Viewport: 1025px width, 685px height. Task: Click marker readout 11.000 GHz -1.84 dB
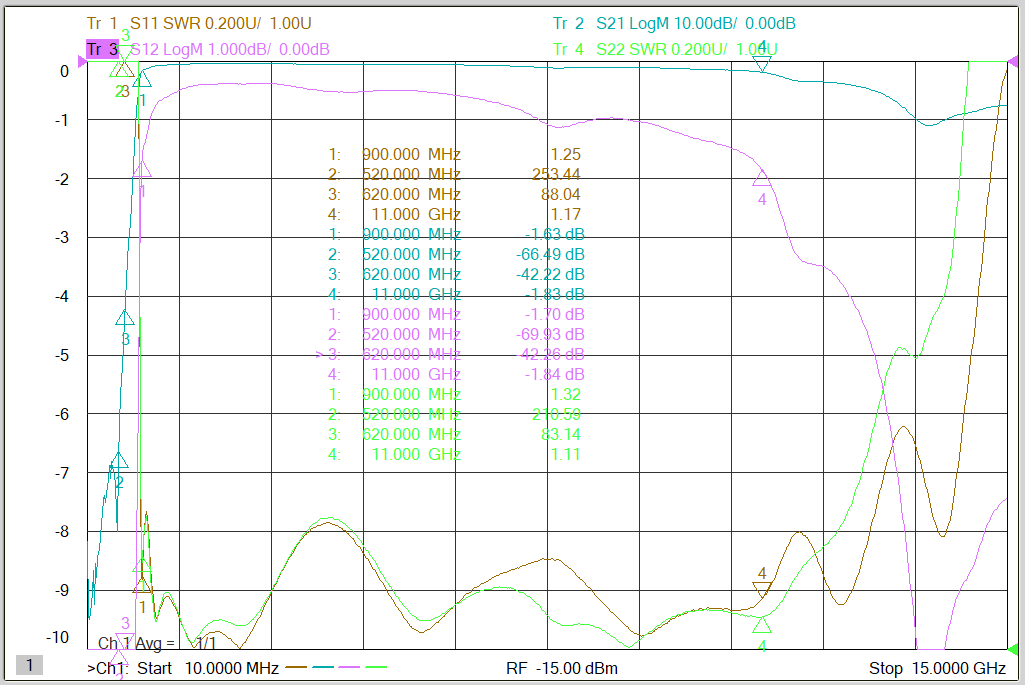pyautogui.click(x=456, y=375)
